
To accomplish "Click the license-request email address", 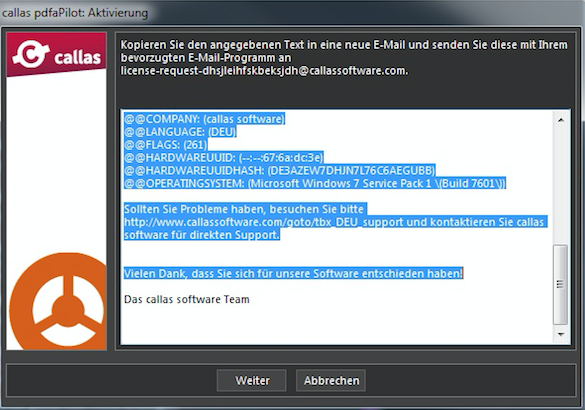I will [263, 71].
